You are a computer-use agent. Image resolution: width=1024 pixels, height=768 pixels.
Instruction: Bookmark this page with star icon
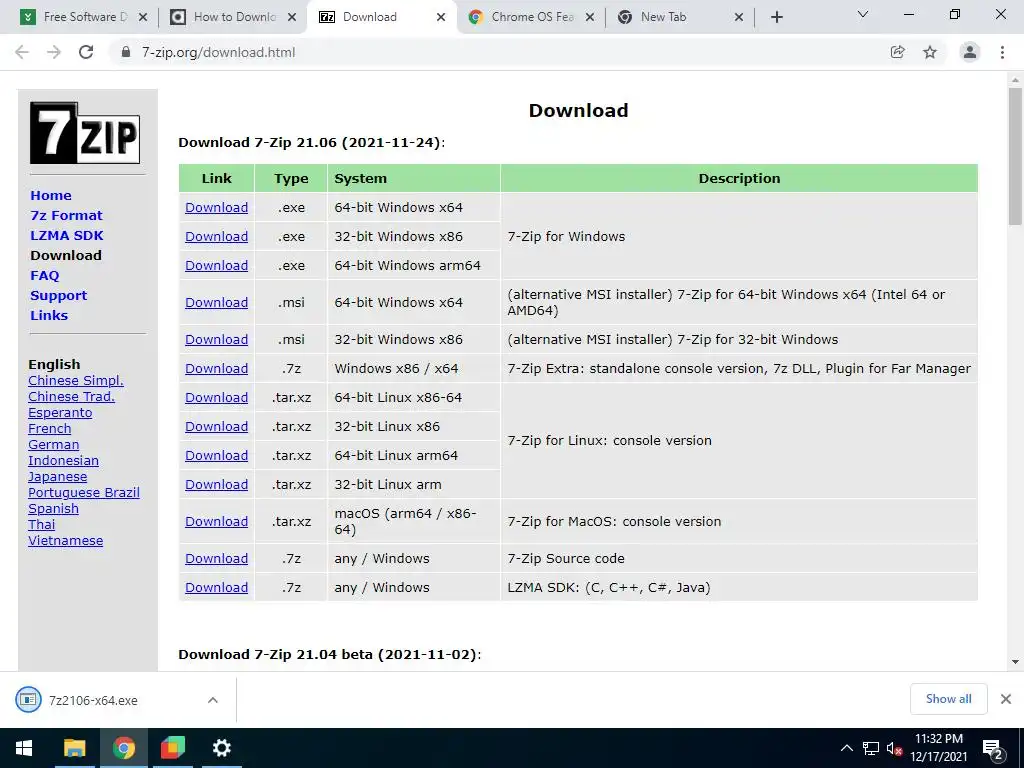pyautogui.click(x=930, y=52)
